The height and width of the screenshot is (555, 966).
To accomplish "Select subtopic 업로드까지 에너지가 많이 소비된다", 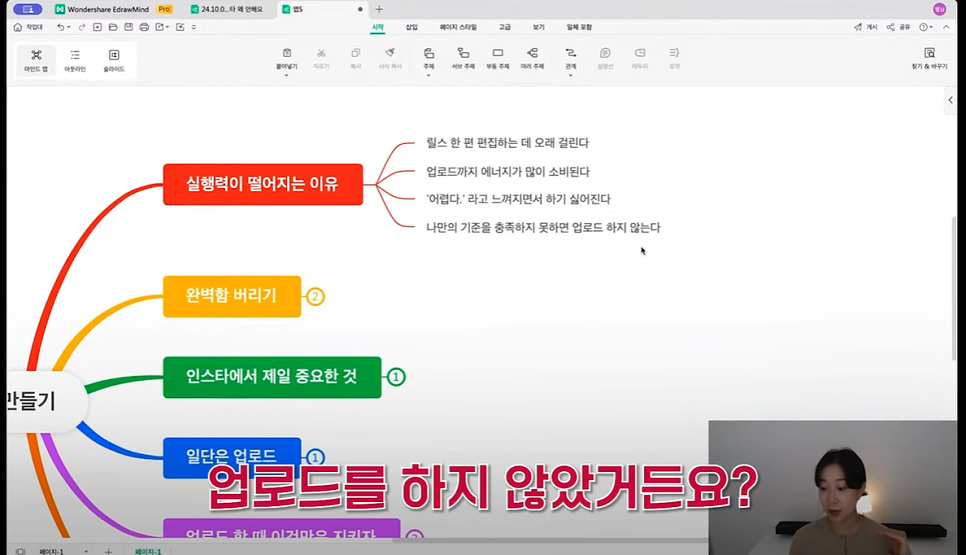I will [x=508, y=172].
